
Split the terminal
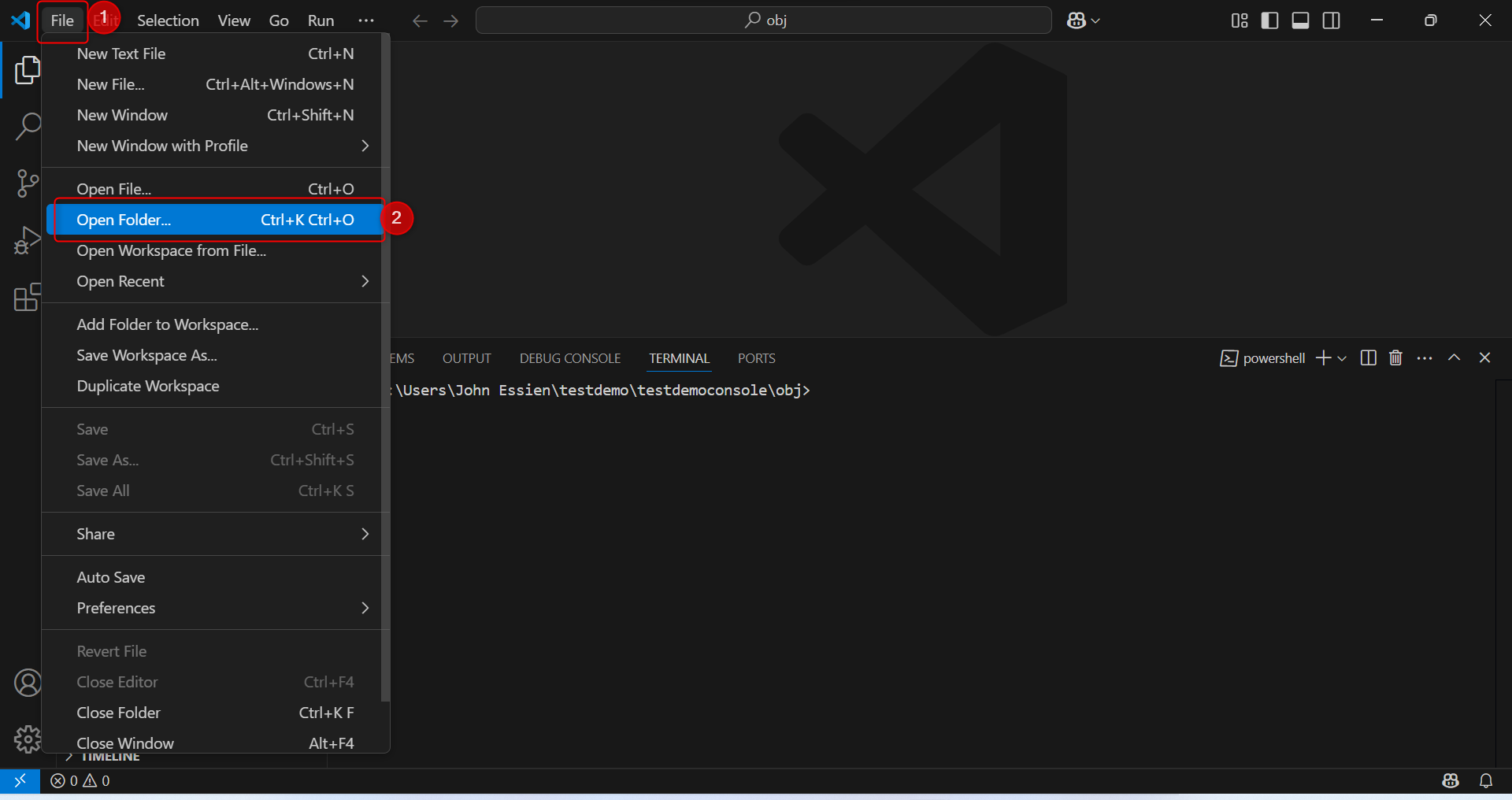1369,358
